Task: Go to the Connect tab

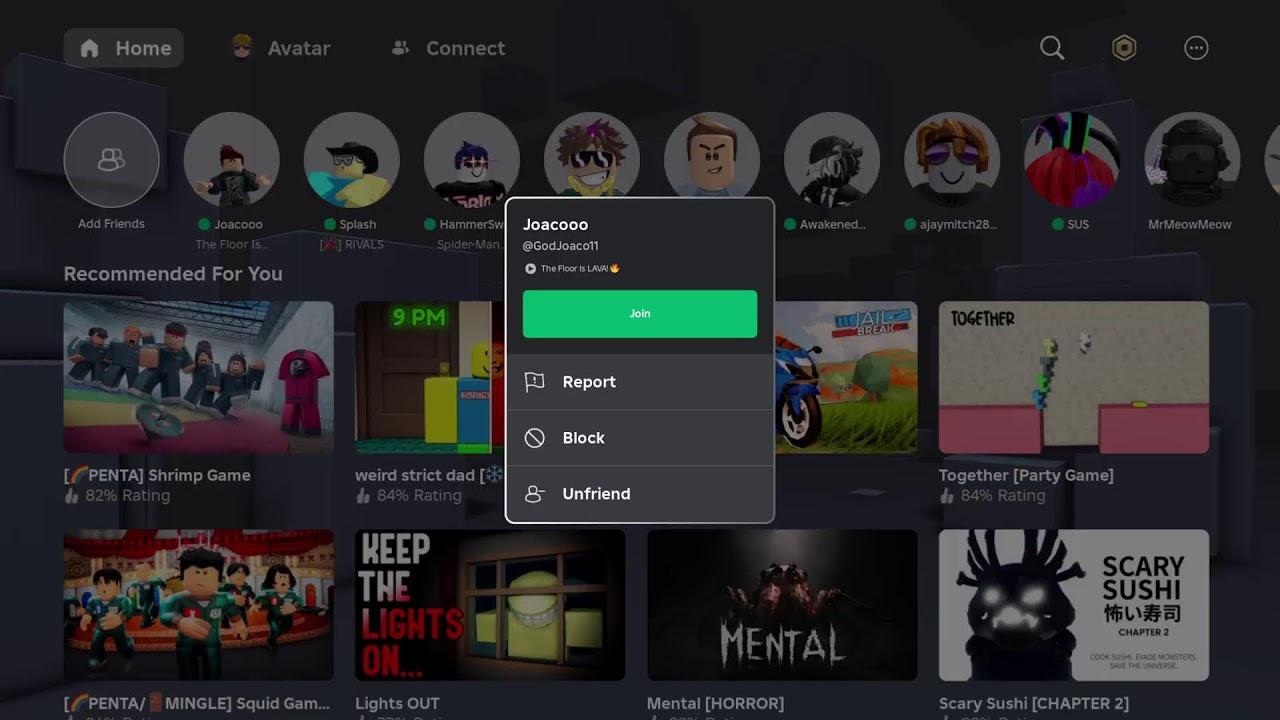Action: tap(448, 48)
